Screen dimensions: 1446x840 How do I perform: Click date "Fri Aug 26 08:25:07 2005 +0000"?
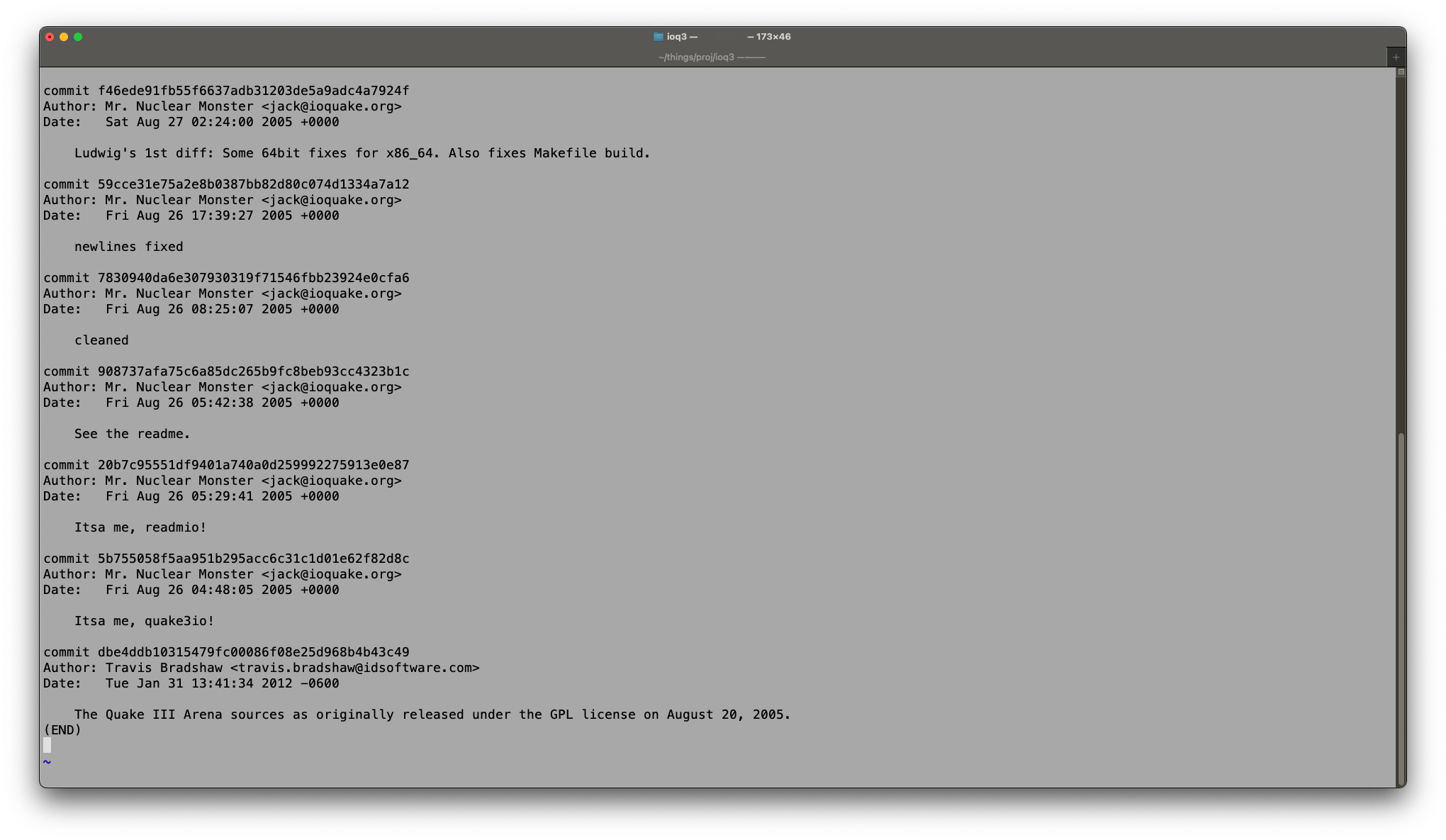coord(222,309)
